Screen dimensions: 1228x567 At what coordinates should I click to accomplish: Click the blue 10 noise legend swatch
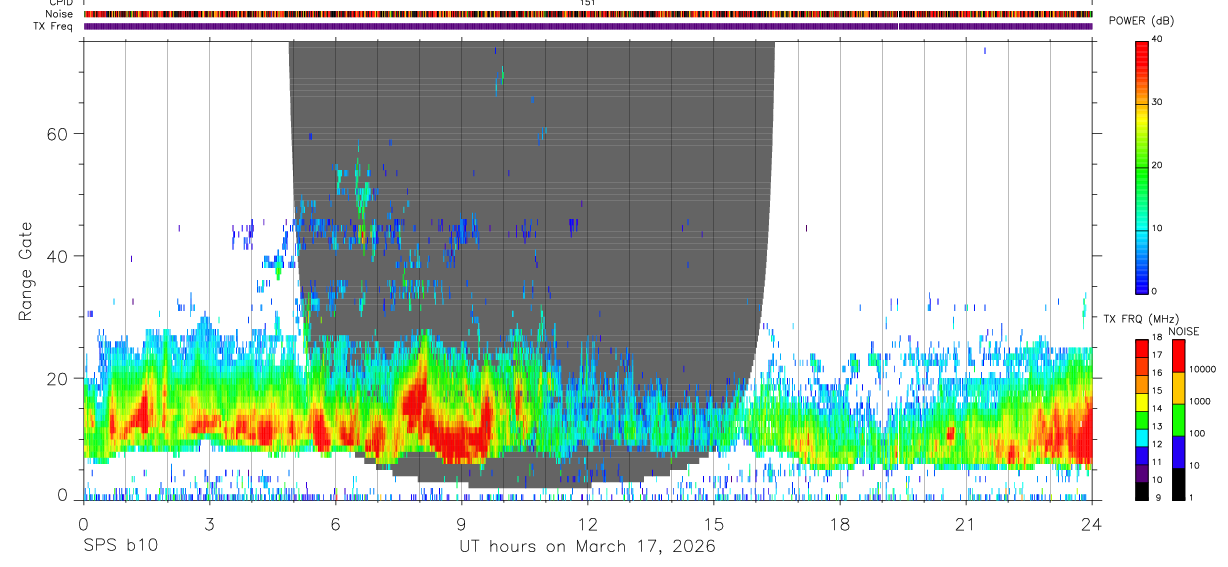1177,451
